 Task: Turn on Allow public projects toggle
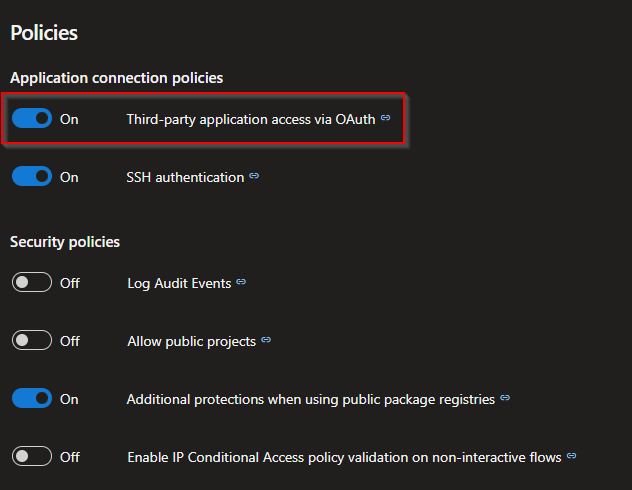[31, 341]
